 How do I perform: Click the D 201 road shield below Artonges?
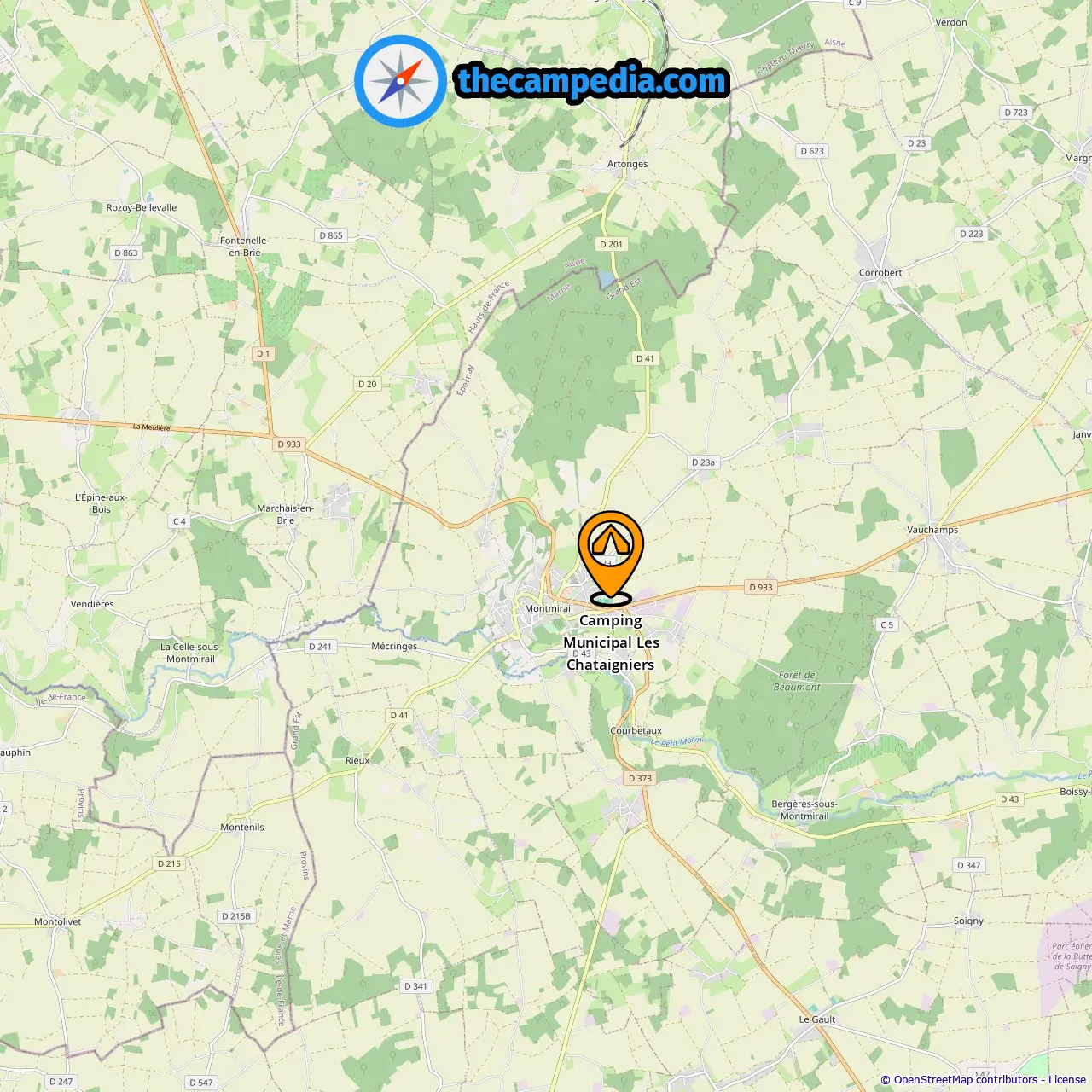(x=611, y=244)
